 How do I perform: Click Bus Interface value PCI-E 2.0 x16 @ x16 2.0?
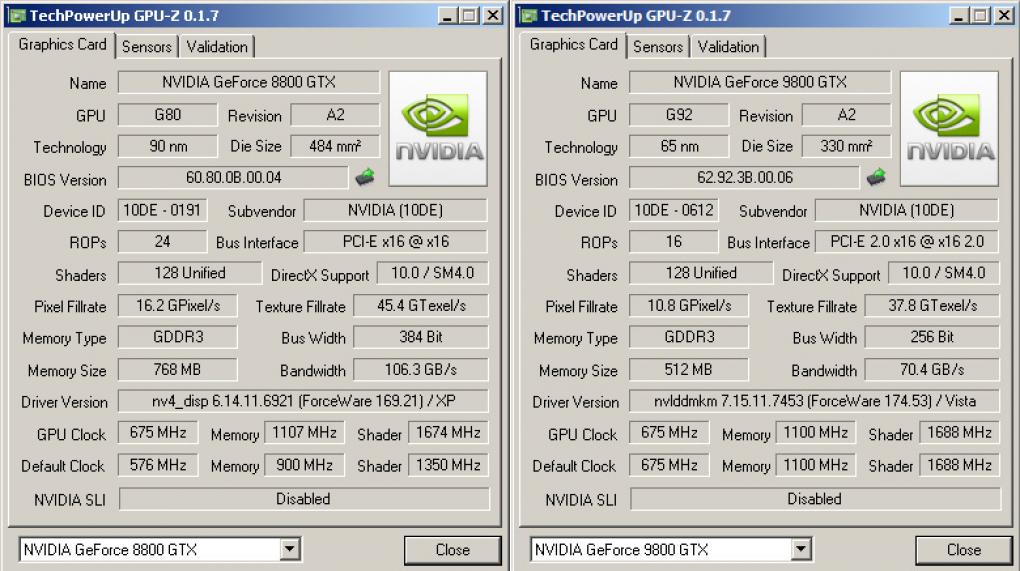tap(907, 242)
